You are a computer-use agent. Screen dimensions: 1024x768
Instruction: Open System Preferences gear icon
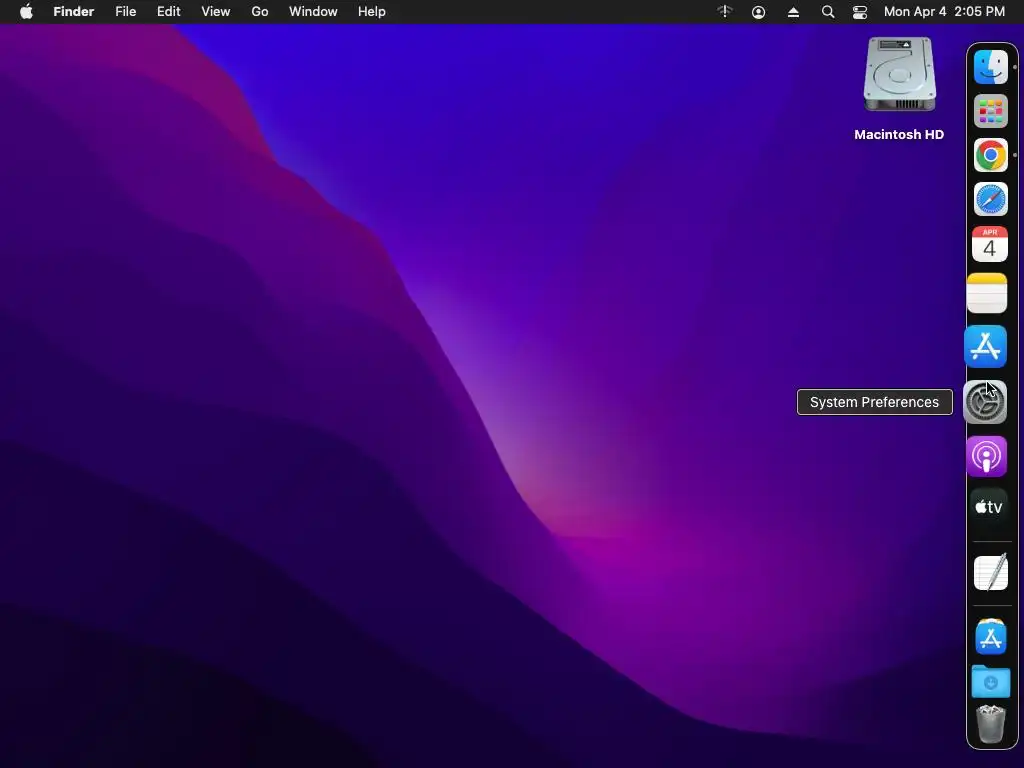click(x=985, y=402)
